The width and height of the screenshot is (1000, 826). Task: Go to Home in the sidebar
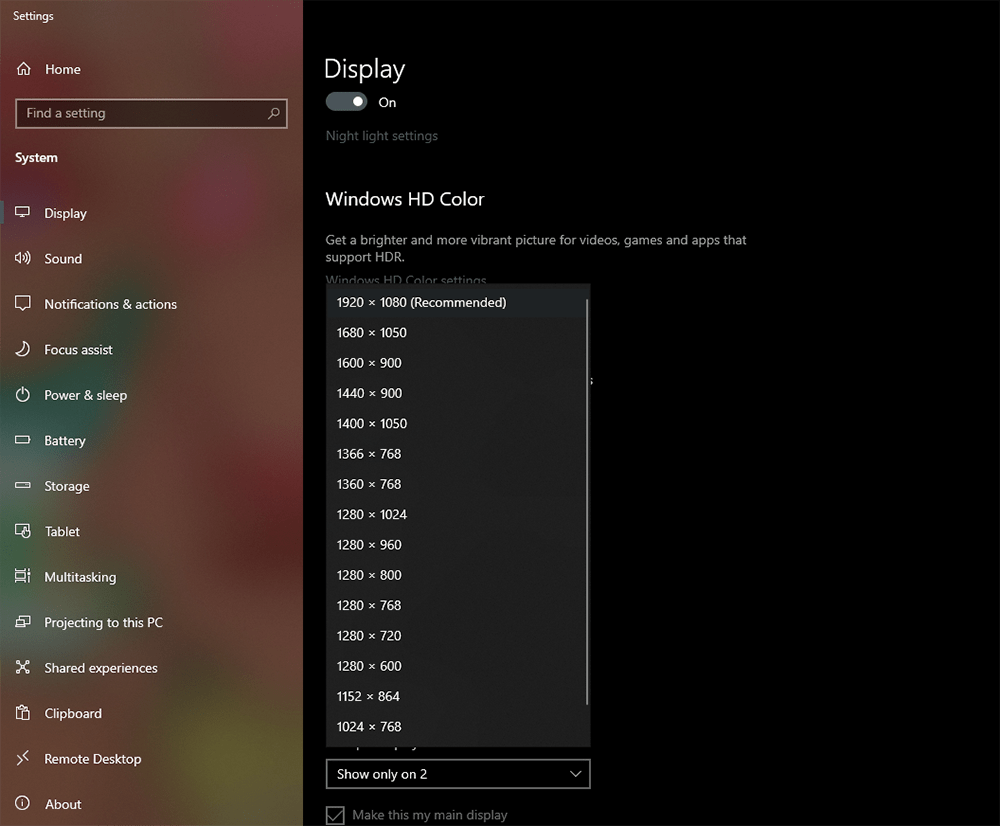click(151, 69)
